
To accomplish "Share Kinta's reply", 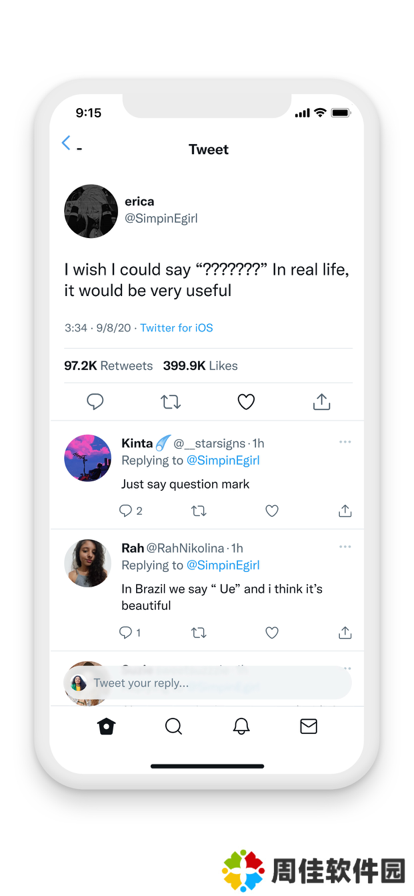I will point(345,510).
